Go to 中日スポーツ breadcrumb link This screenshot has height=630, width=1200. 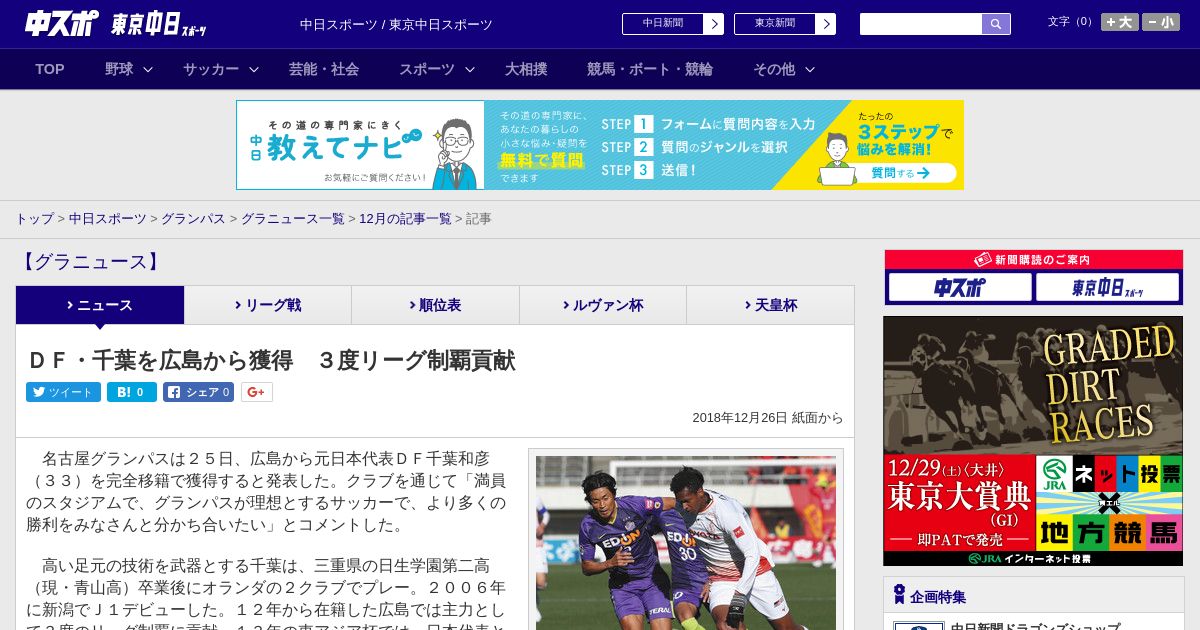pos(107,219)
